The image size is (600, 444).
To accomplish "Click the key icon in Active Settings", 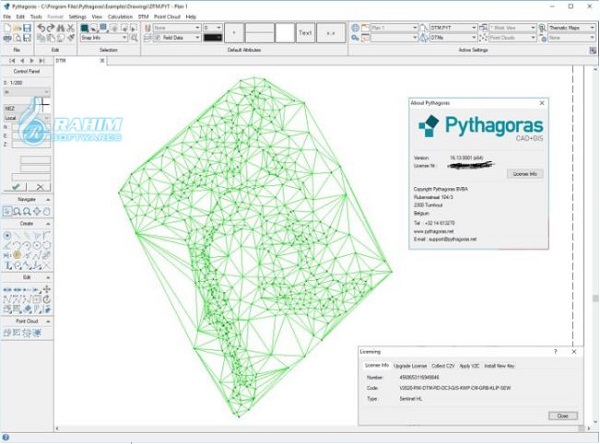I will (x=355, y=38).
